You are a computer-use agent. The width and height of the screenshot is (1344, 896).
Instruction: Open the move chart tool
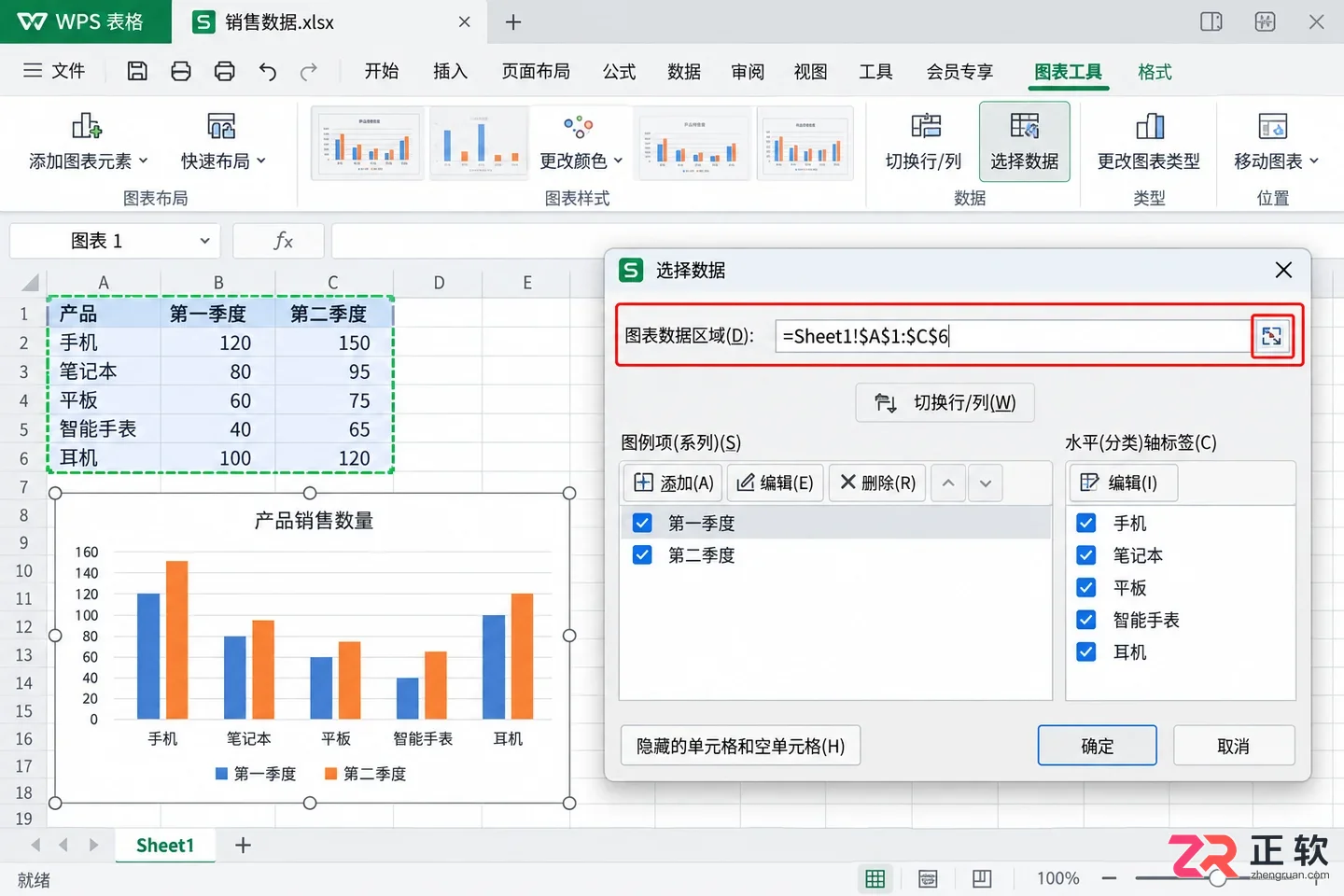(x=1276, y=142)
